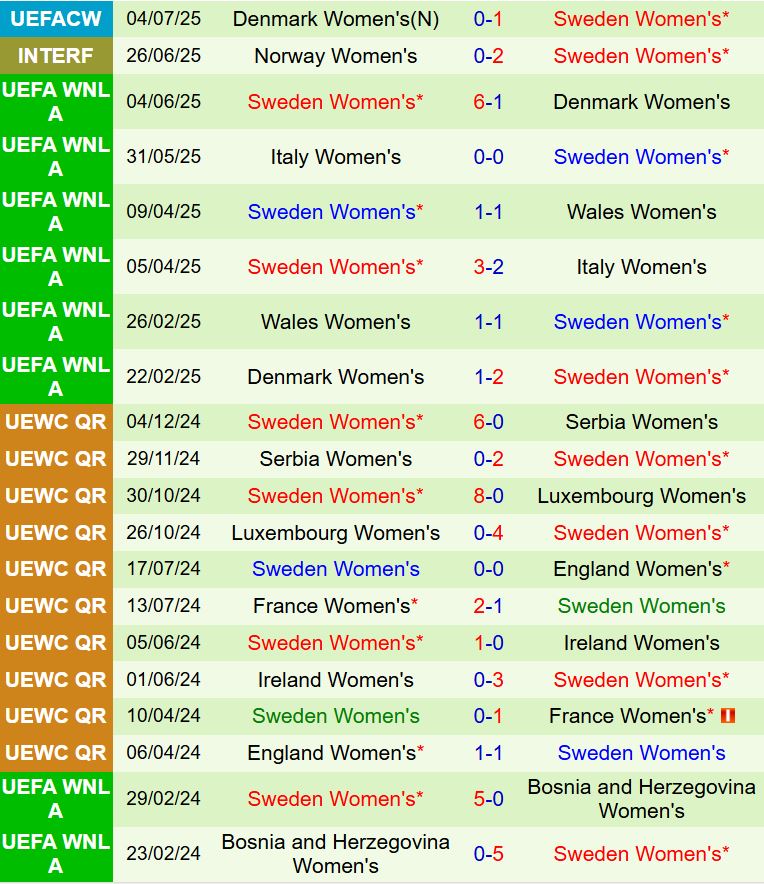Open Wales Women's on the 26/02/25 row
The width and height of the screenshot is (764, 884).
click(336, 322)
